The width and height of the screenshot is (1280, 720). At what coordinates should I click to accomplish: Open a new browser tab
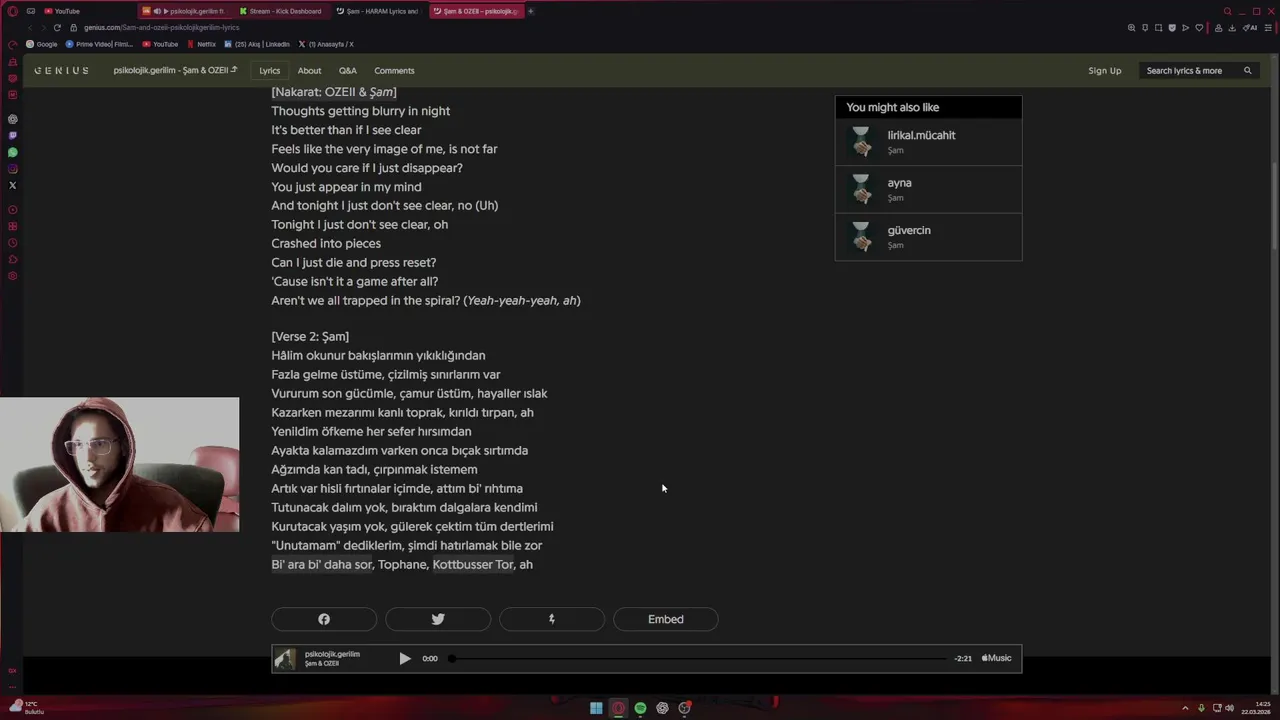tap(531, 11)
